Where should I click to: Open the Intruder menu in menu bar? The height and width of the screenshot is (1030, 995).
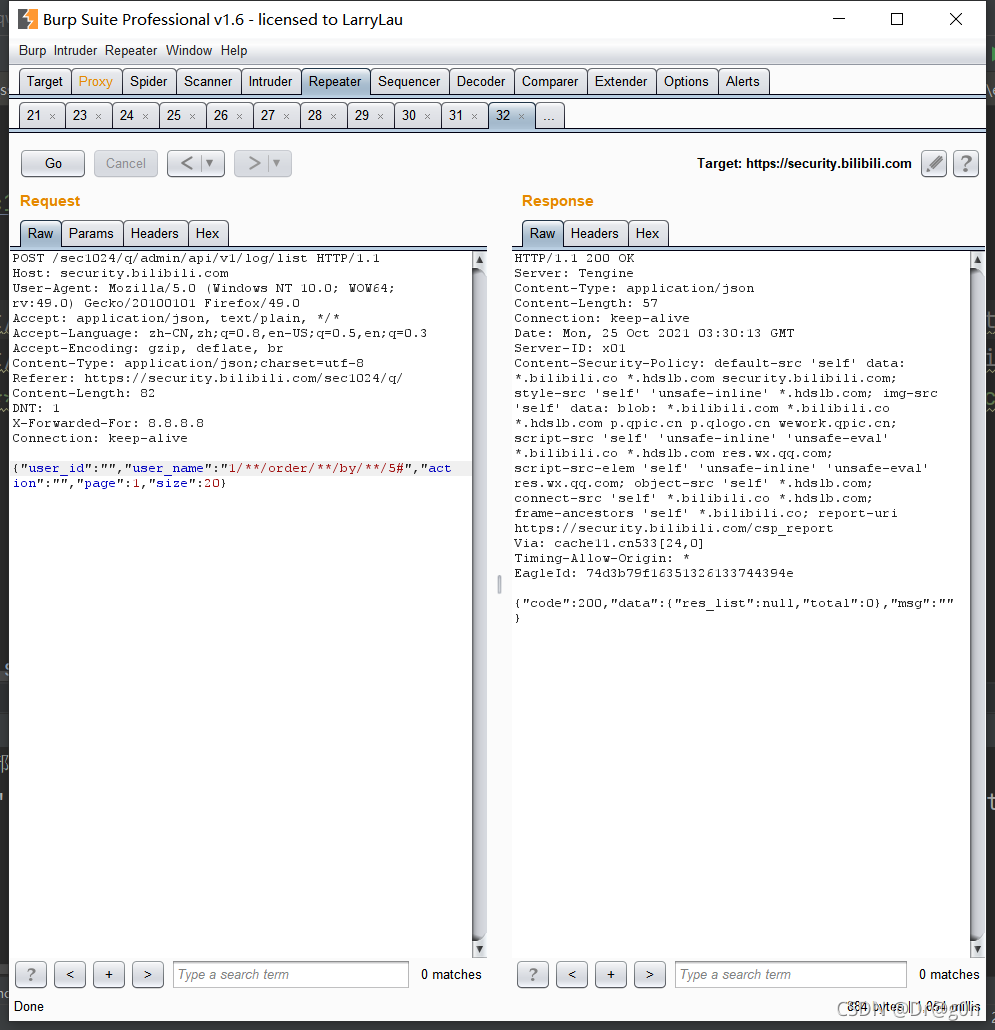75,51
